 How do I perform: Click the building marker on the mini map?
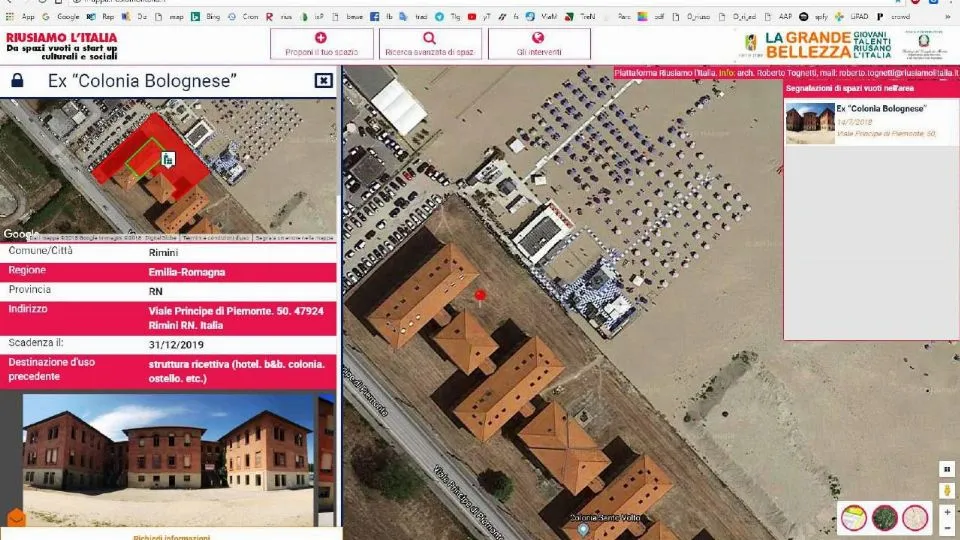tap(168, 159)
